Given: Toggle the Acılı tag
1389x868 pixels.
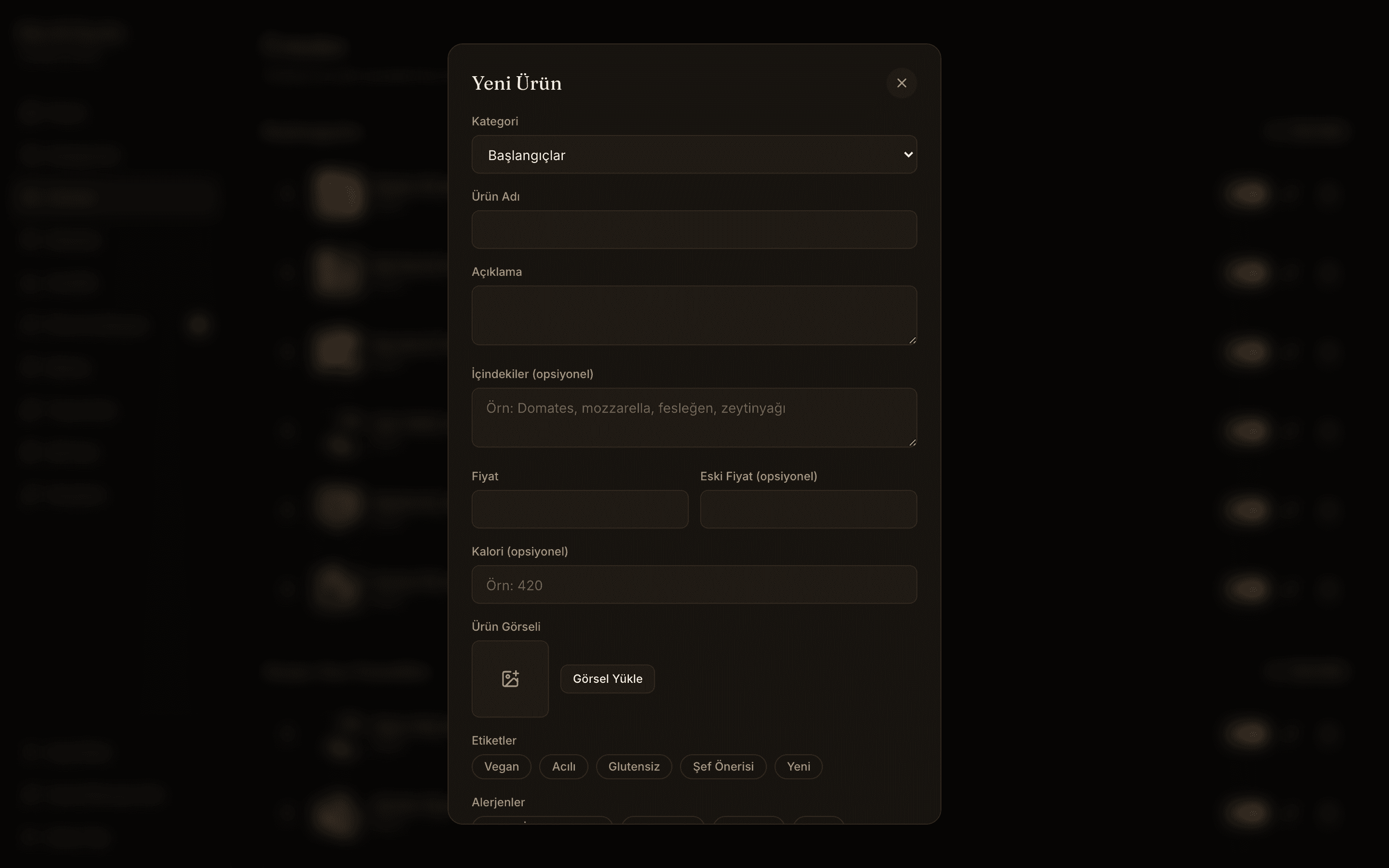Looking at the screenshot, I should click(x=564, y=766).
